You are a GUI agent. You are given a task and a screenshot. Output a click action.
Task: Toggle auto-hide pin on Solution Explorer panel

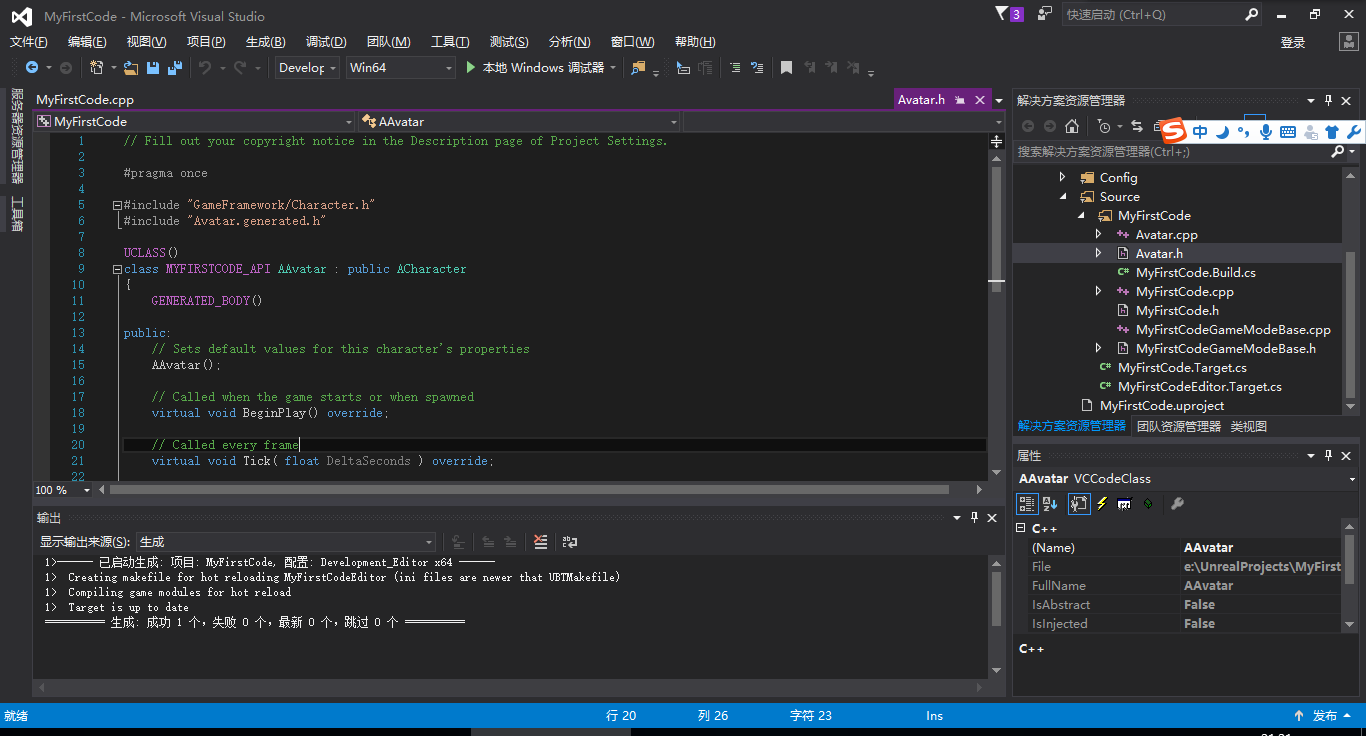pyautogui.click(x=1329, y=100)
